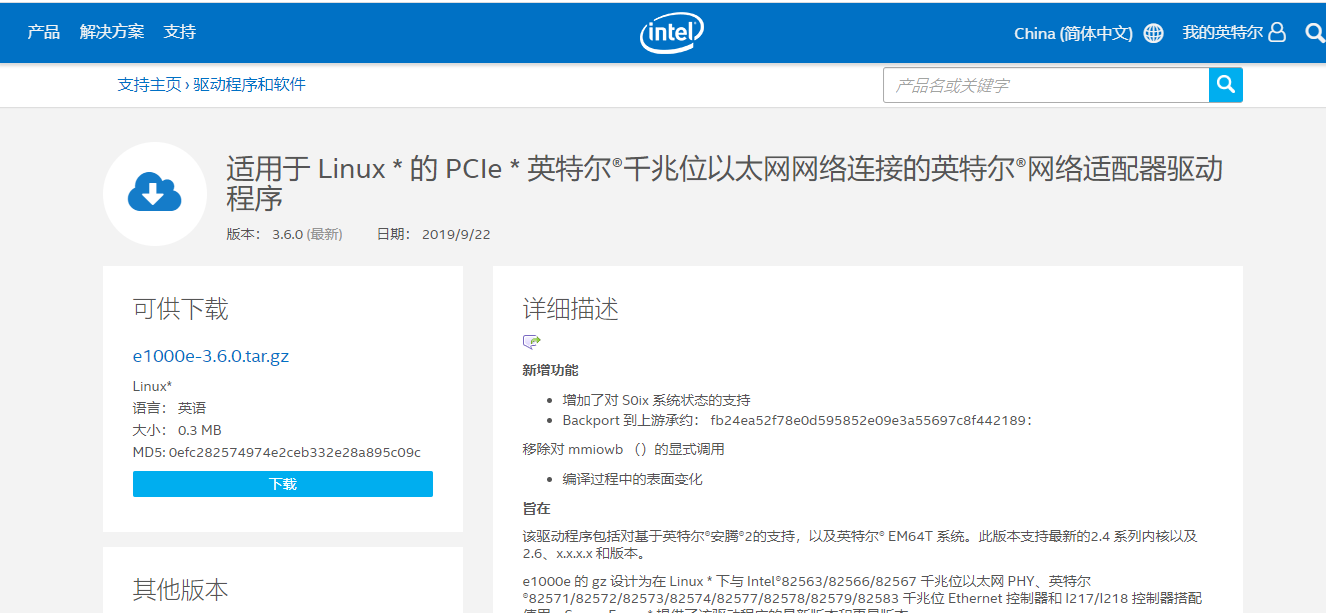Go to 支持主页 breadcrumb
This screenshot has width=1326, height=613.
149,85
